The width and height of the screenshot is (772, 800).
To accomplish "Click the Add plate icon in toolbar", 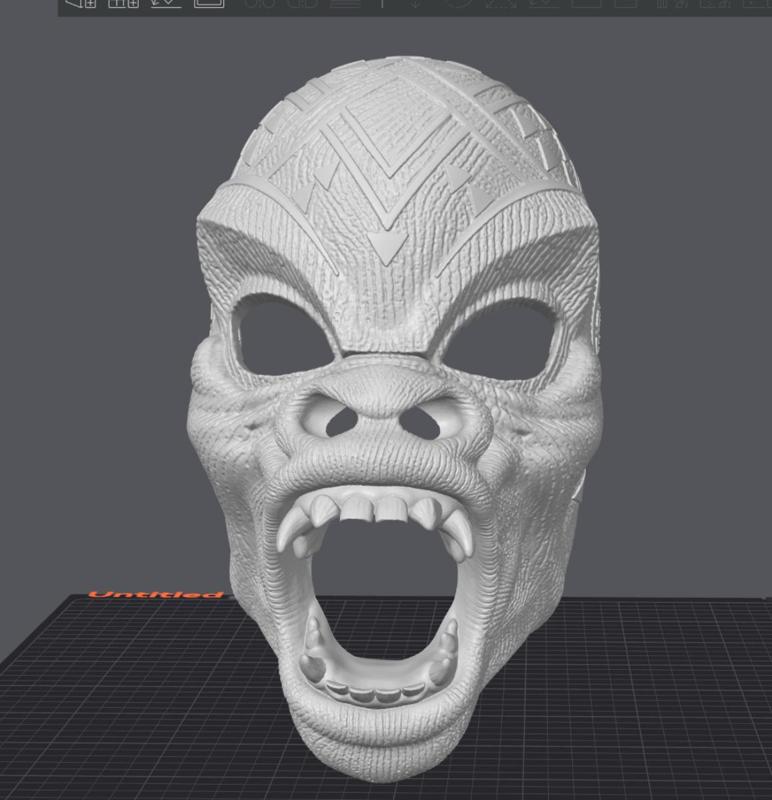I will point(123,3).
